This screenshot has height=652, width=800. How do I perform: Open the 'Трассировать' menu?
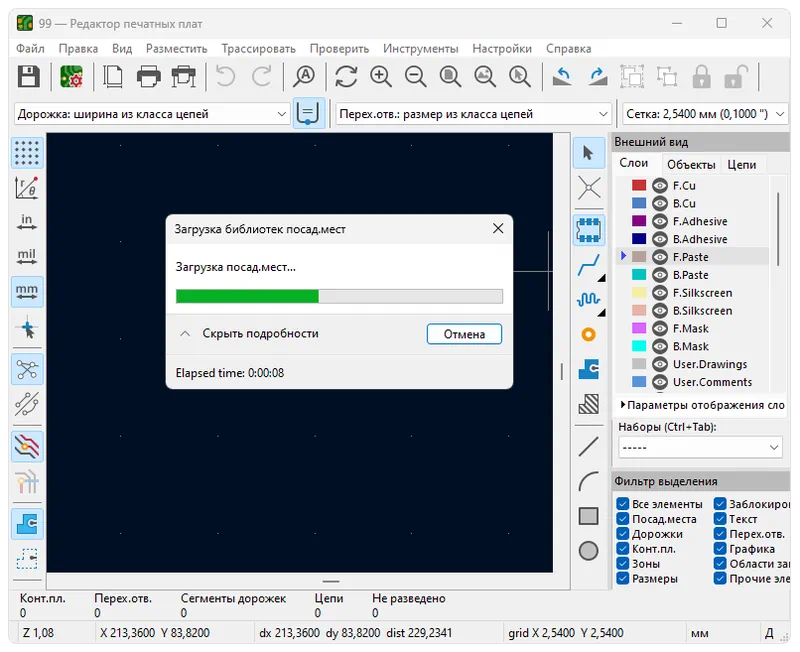259,48
